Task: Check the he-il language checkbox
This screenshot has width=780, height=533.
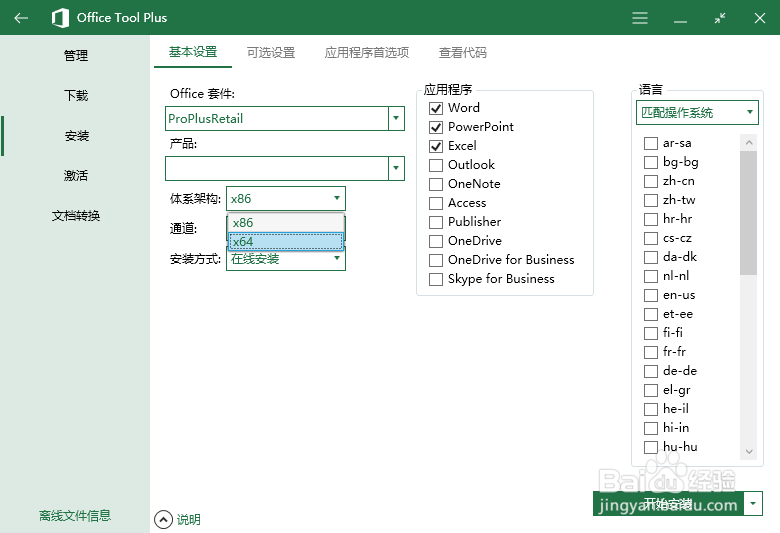Action: pos(651,409)
